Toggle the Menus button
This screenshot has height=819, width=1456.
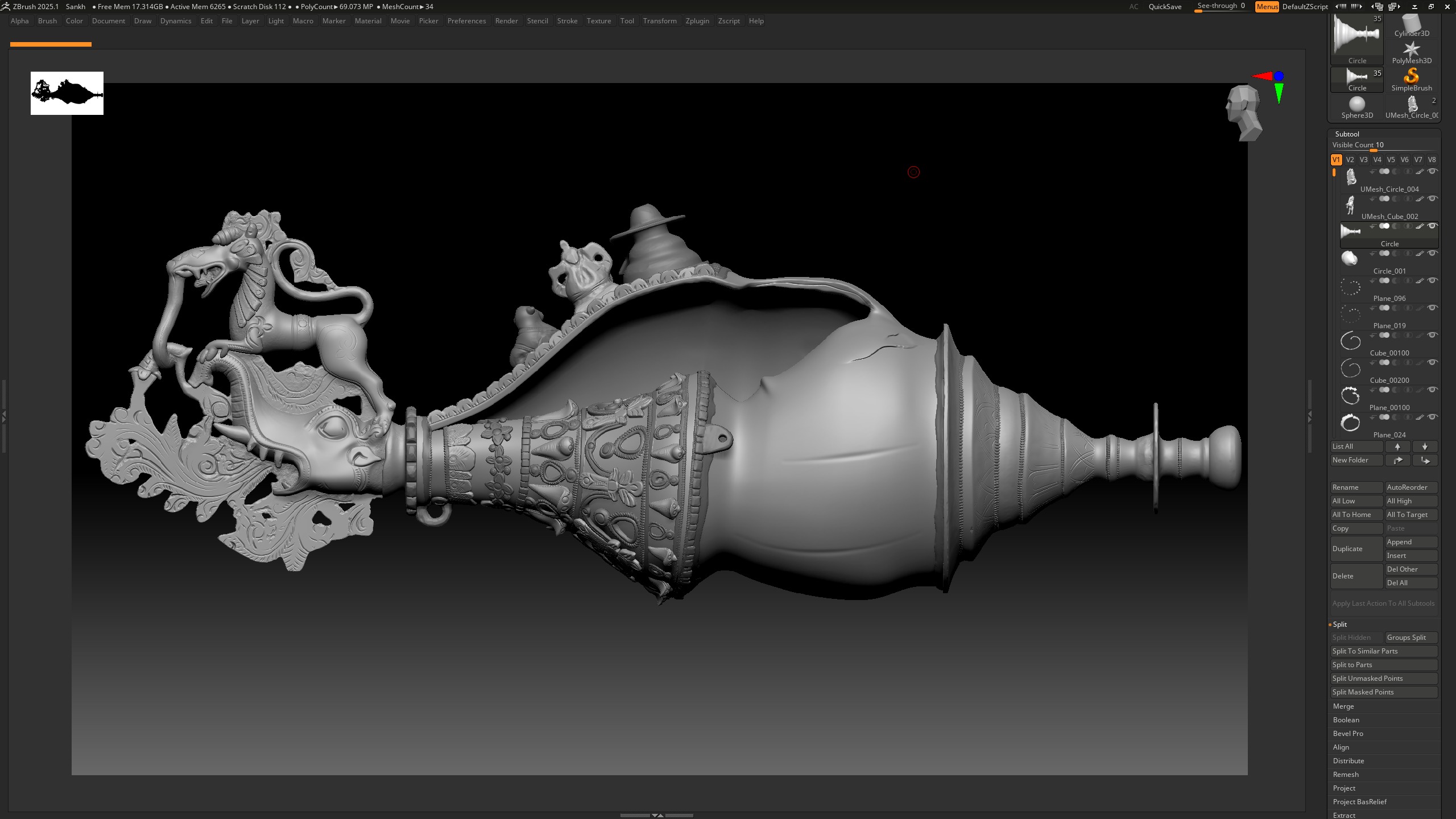[x=1267, y=6]
